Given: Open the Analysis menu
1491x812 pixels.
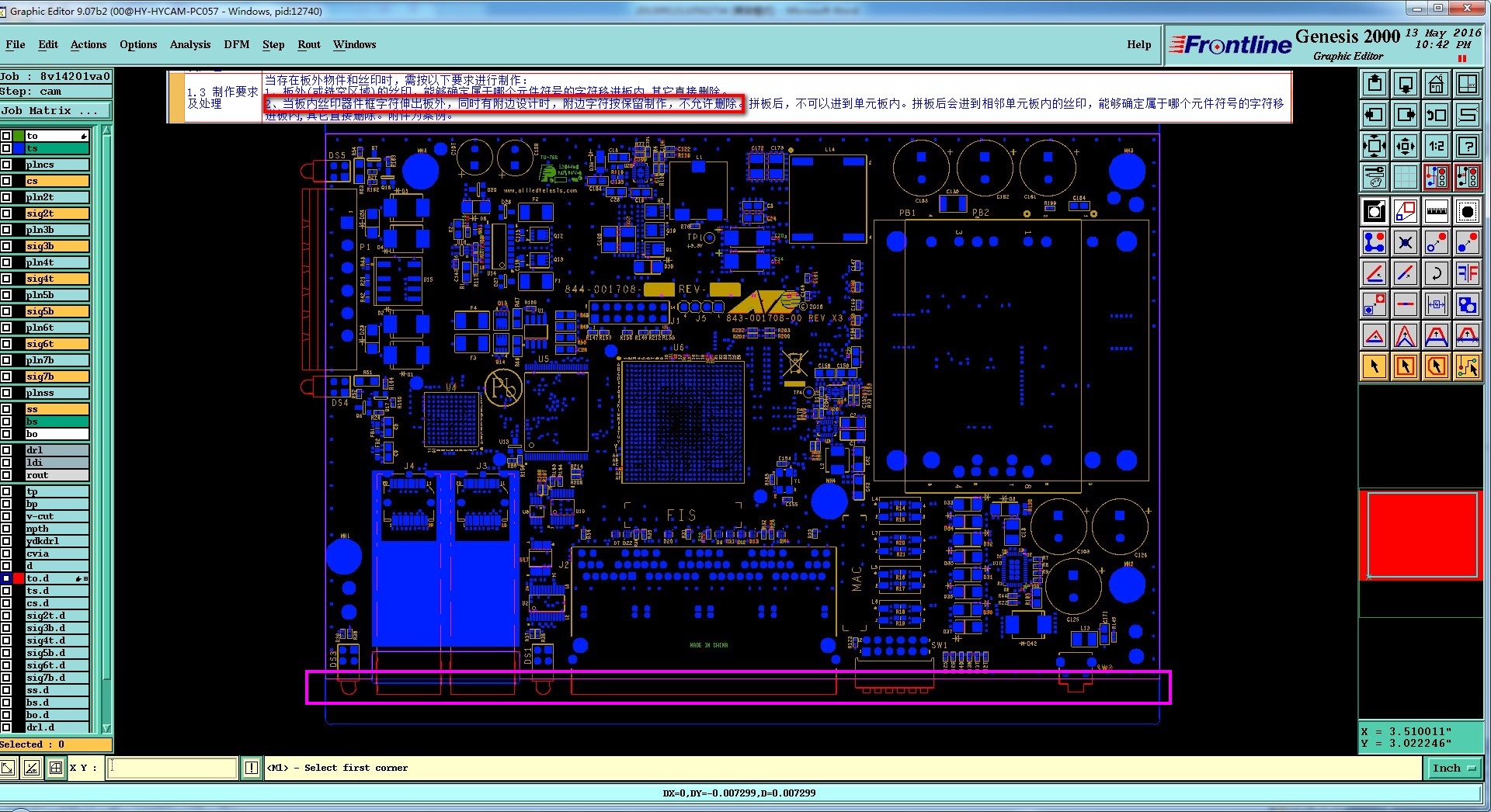Looking at the screenshot, I should 190,44.
